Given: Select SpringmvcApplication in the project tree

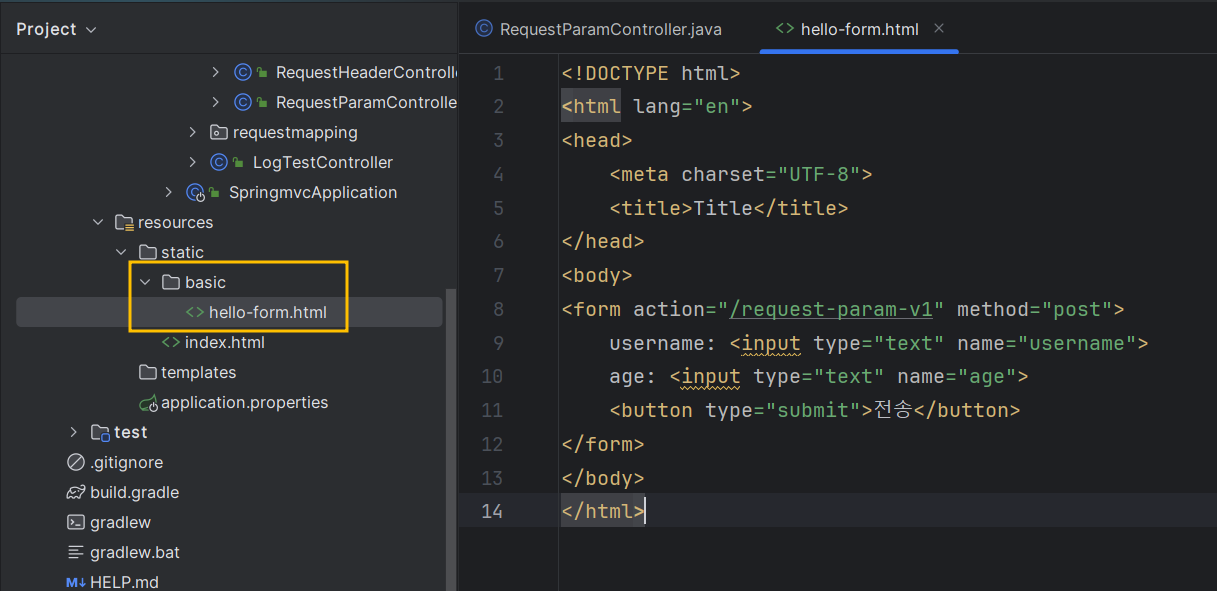Looking at the screenshot, I should coord(313,192).
